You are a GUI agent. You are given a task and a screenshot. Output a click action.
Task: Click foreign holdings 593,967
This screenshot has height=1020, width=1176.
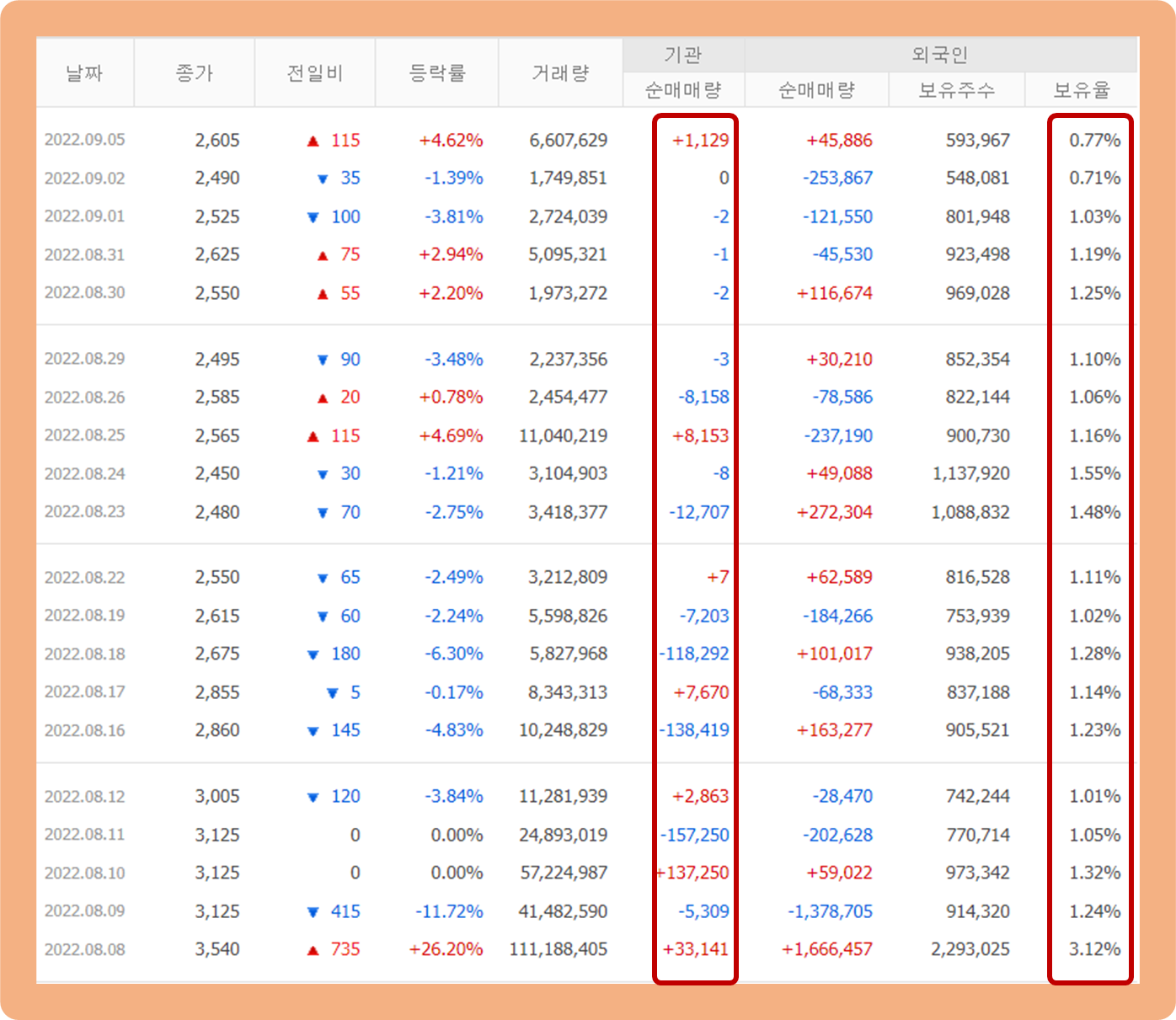[978, 140]
